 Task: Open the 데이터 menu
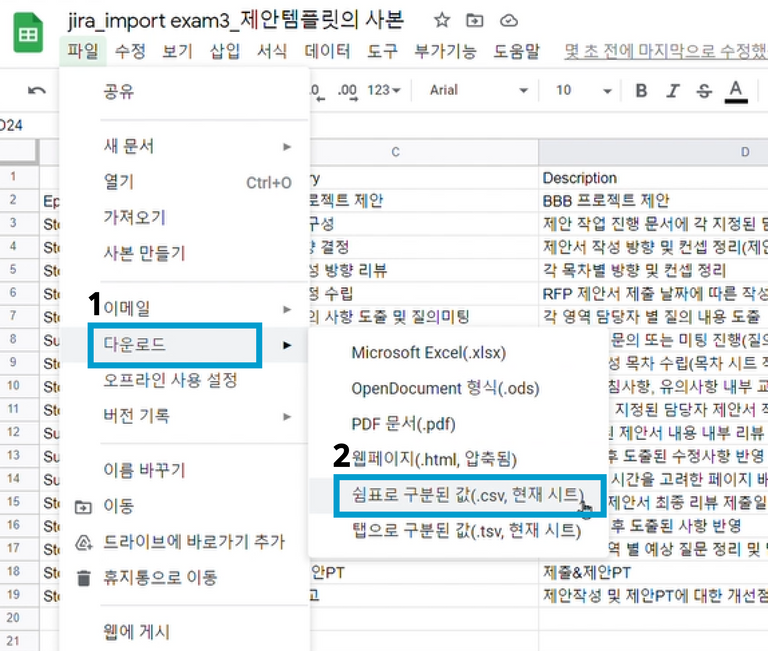[x=327, y=51]
